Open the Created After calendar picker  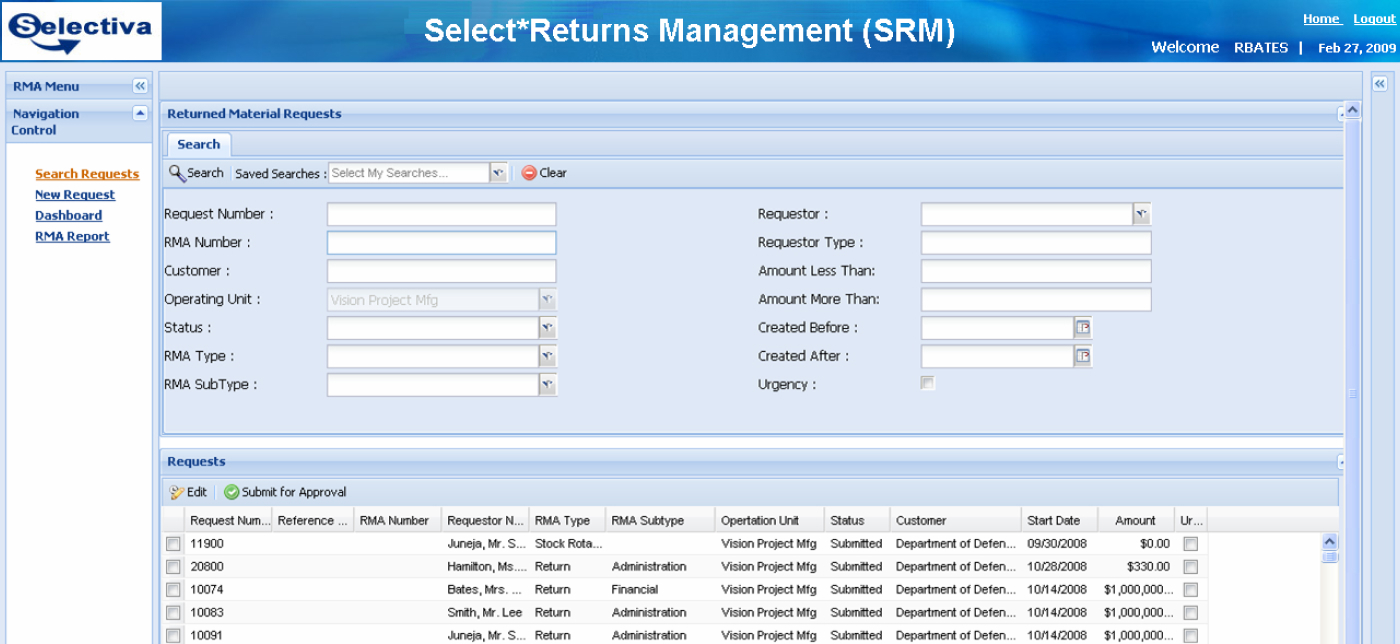click(x=1083, y=356)
